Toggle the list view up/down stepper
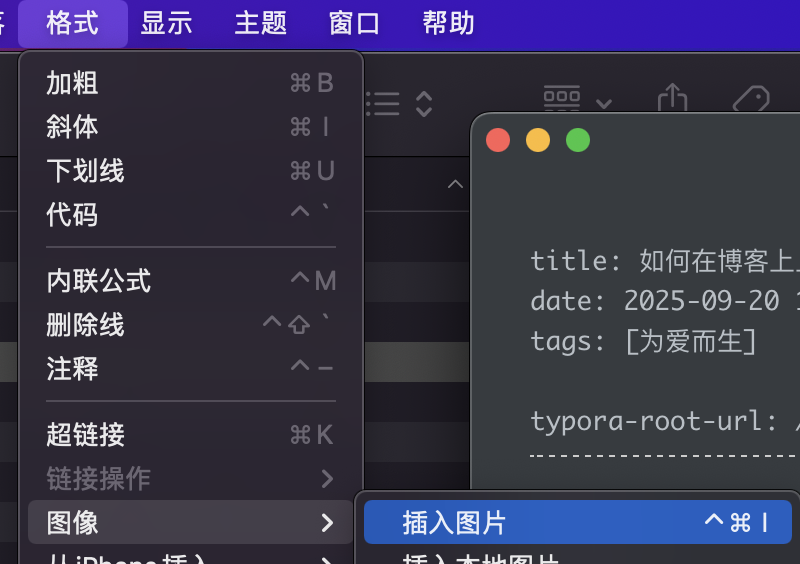800x564 pixels. pyautogui.click(x=424, y=104)
